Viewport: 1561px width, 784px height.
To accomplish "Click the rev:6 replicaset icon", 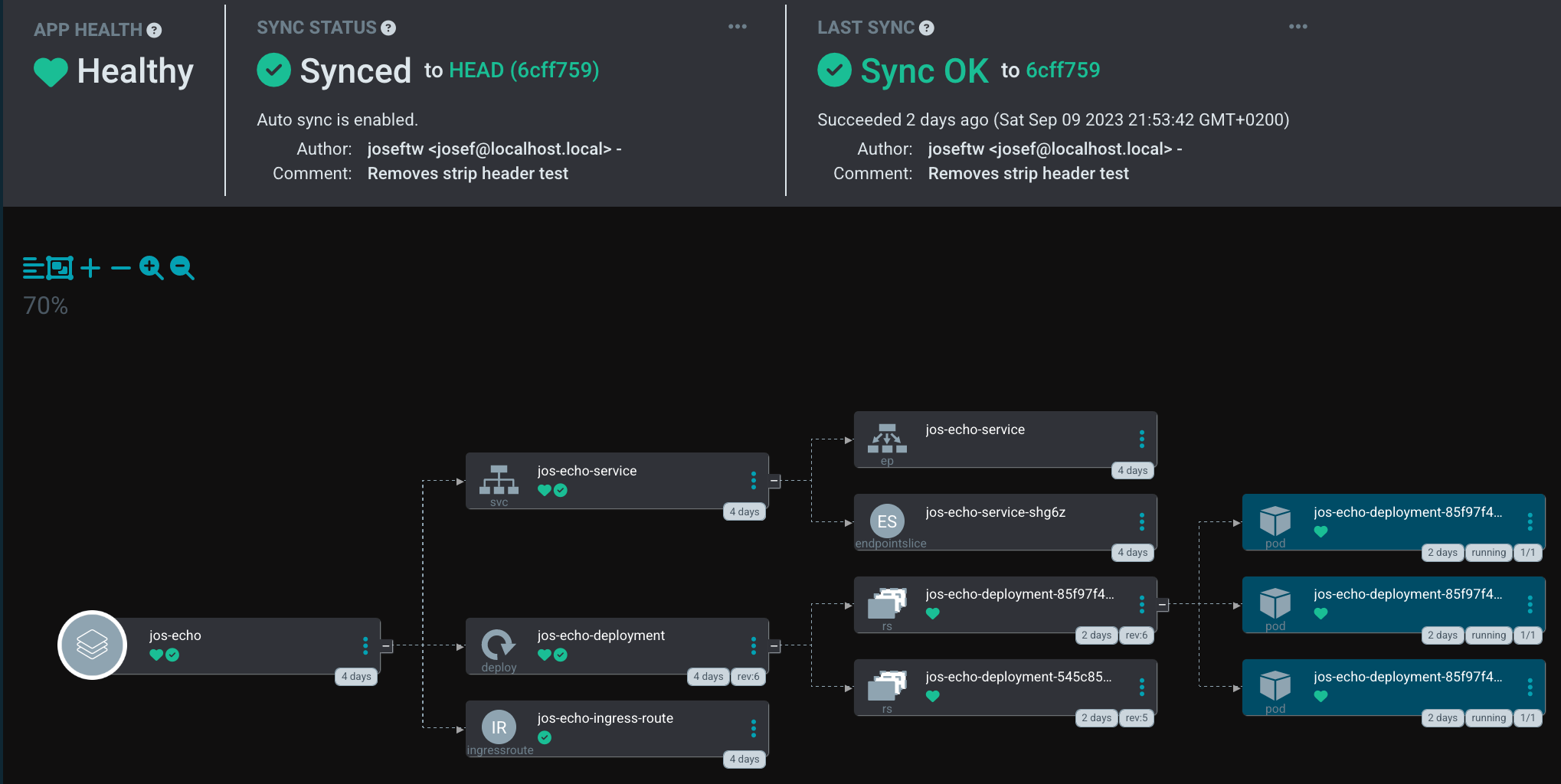I will point(887,603).
